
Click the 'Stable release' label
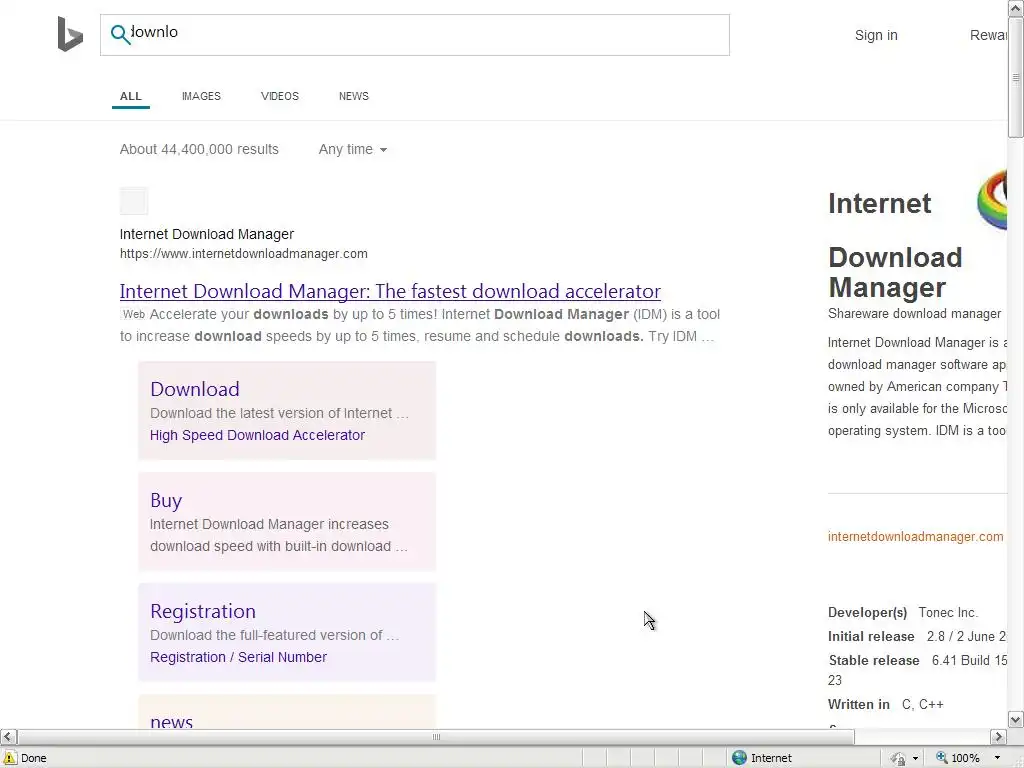coord(874,660)
